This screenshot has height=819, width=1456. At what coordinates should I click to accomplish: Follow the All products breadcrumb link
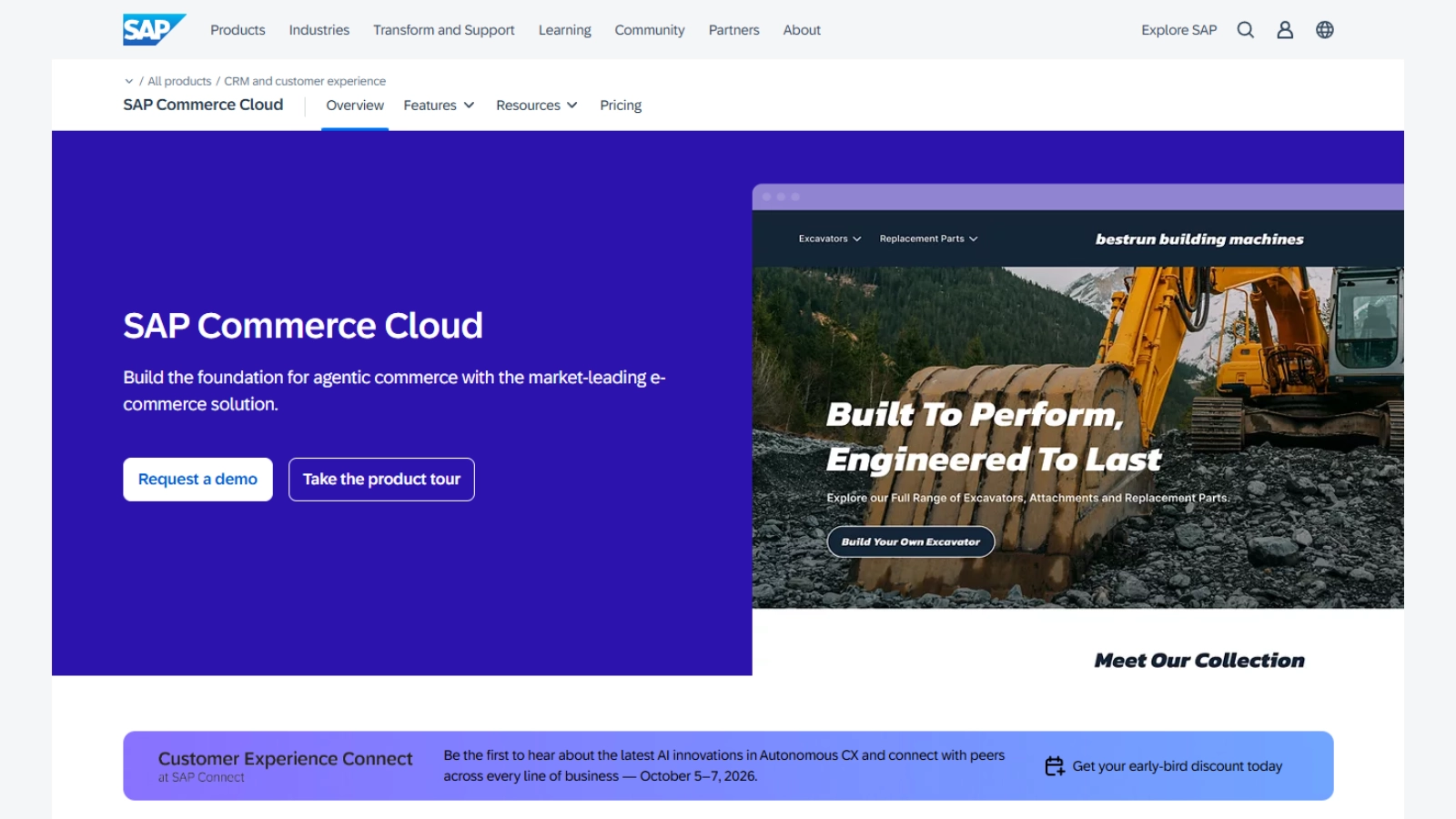(x=179, y=81)
